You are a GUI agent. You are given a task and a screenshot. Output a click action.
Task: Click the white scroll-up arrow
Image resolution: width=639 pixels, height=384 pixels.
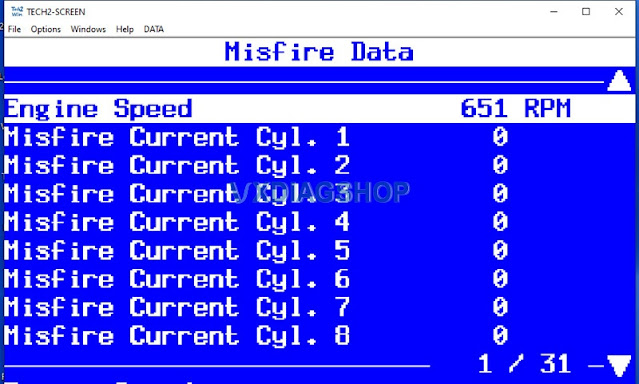[x=619, y=81]
